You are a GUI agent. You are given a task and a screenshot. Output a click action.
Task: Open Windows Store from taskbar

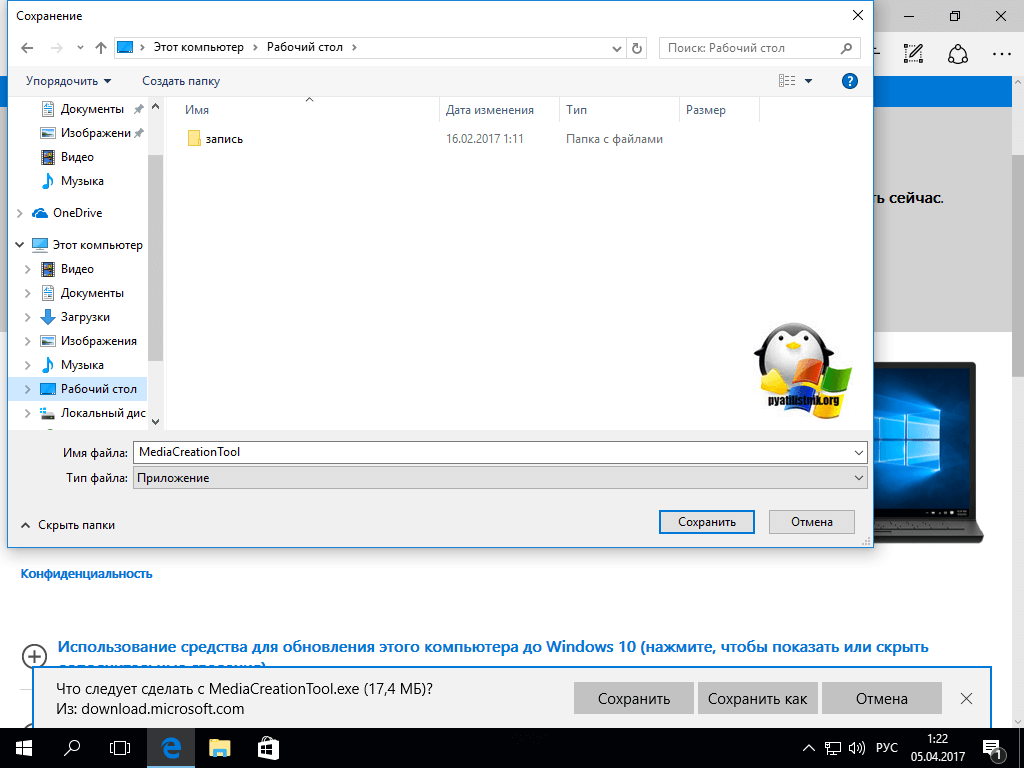tap(268, 748)
